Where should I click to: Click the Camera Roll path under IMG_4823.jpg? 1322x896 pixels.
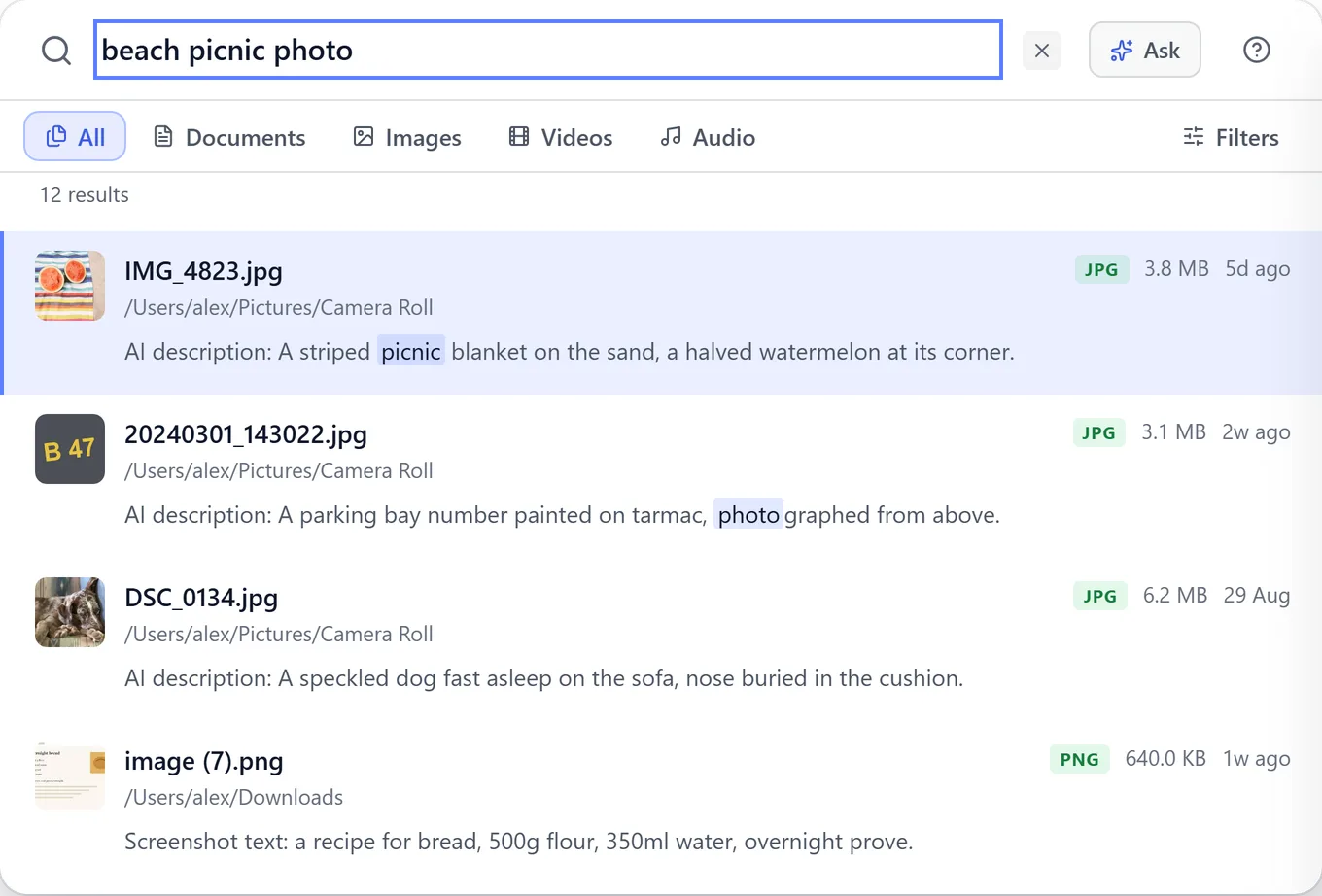pos(279,307)
